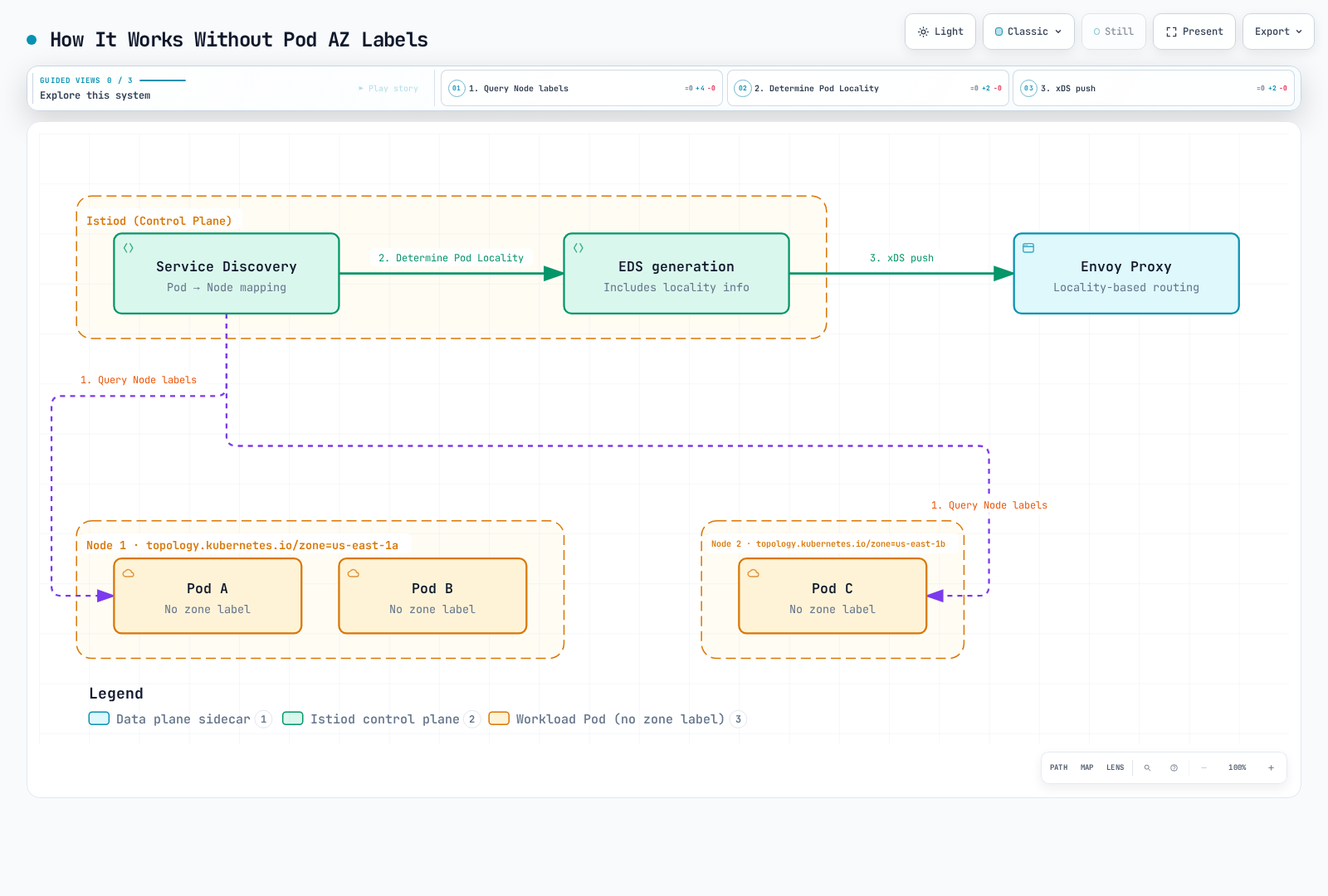Click the 'Locality-based routing' subtitle text

click(1126, 288)
